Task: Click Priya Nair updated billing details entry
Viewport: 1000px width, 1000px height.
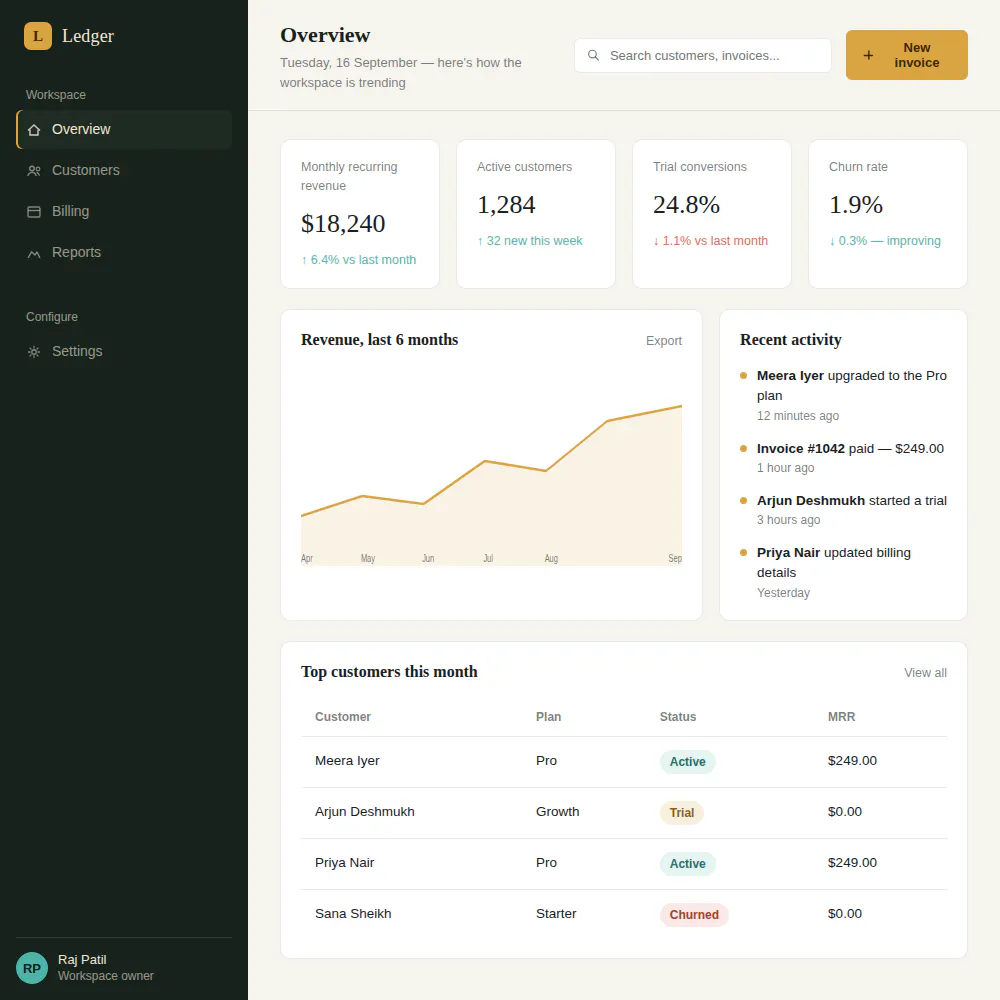Action: [x=843, y=573]
